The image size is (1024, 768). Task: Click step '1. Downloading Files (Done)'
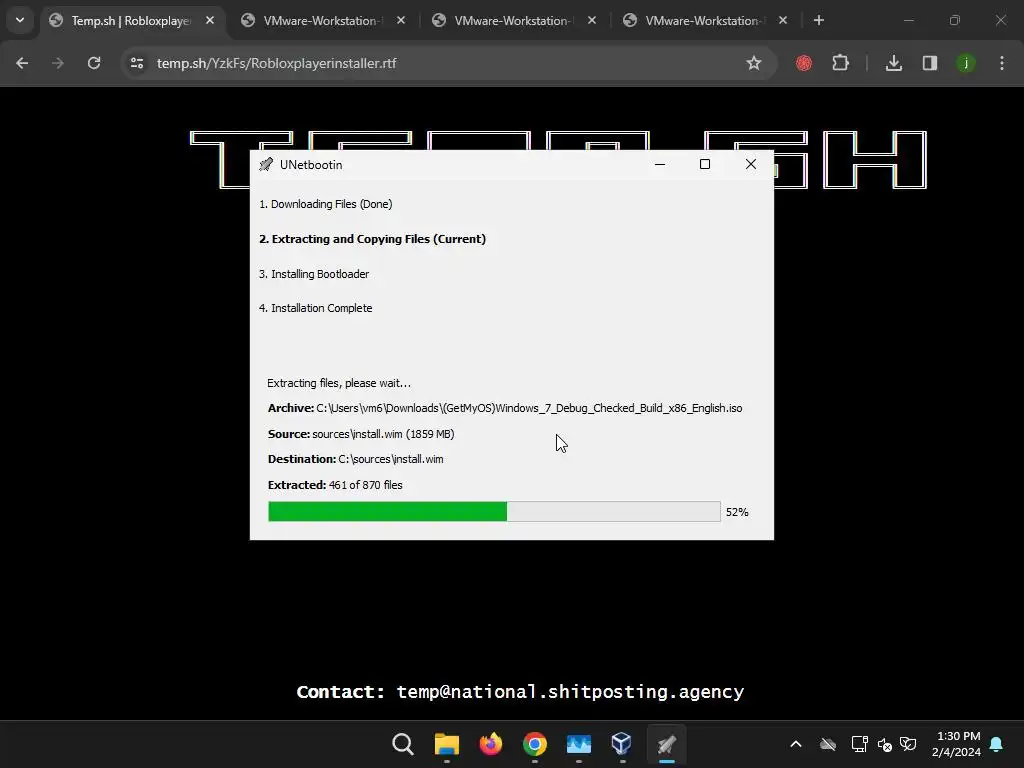[x=326, y=204]
